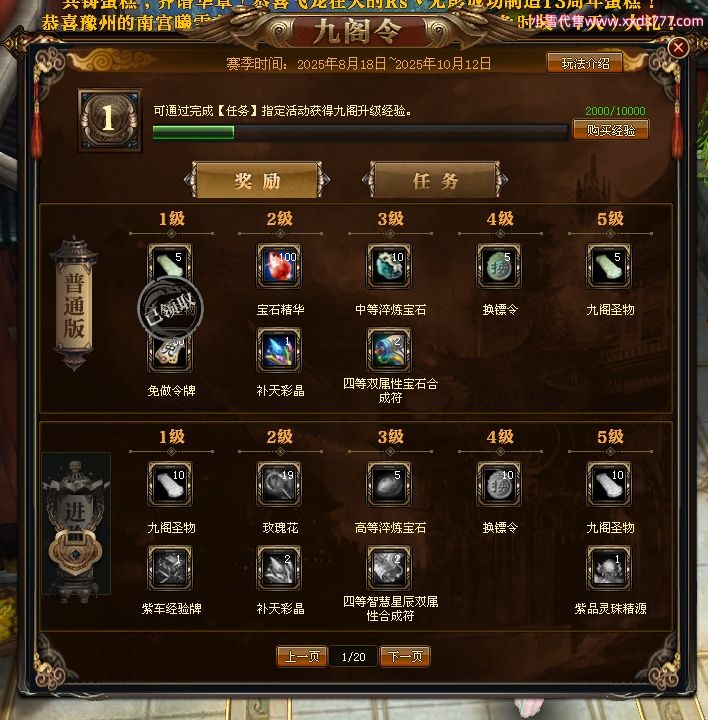Click the 购买经验 button
Viewport: 708px width, 720px height.
click(x=611, y=130)
